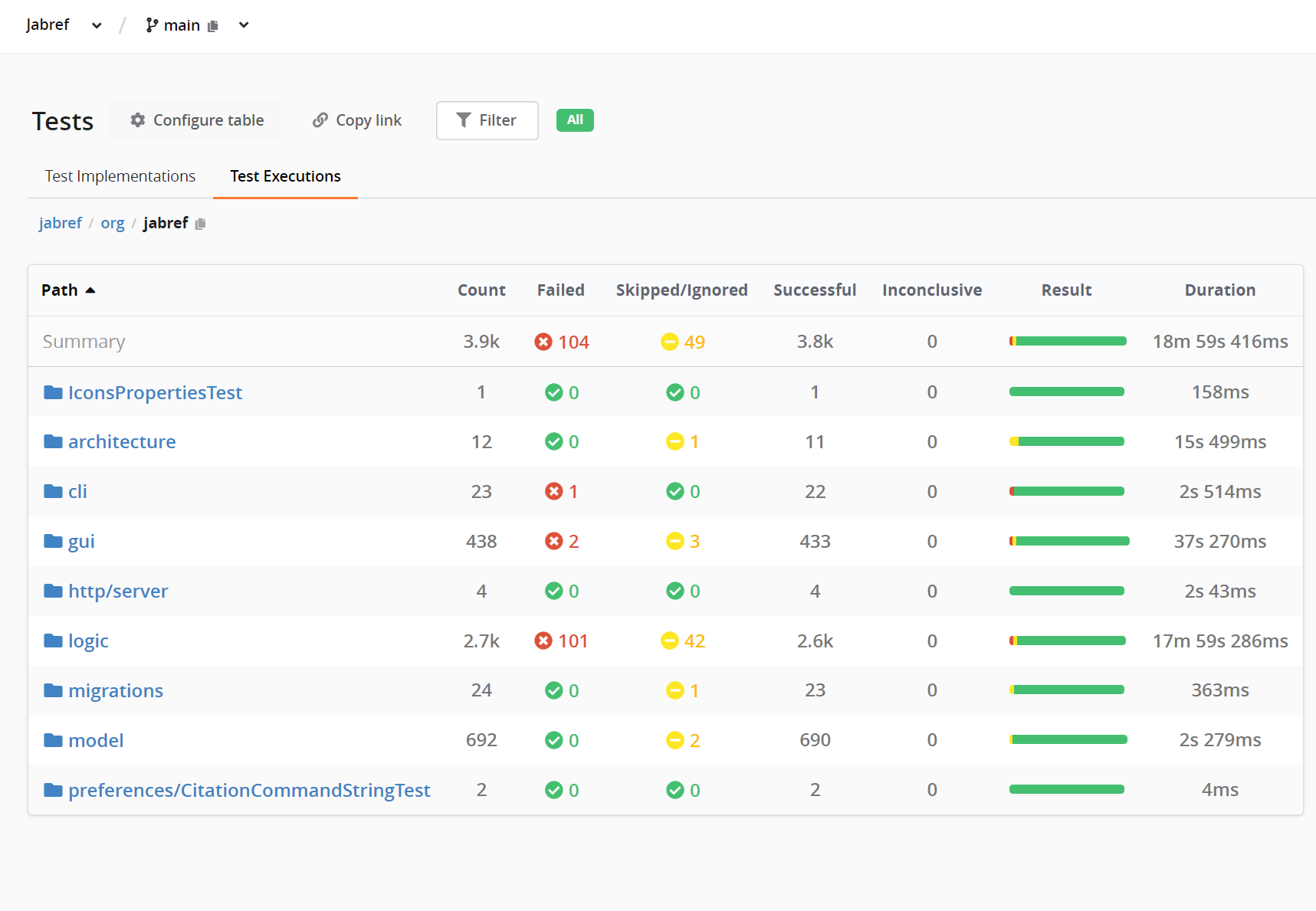This screenshot has width=1316, height=911.
Task: Click yellow skipped icon in architecture row
Action: coord(675,442)
